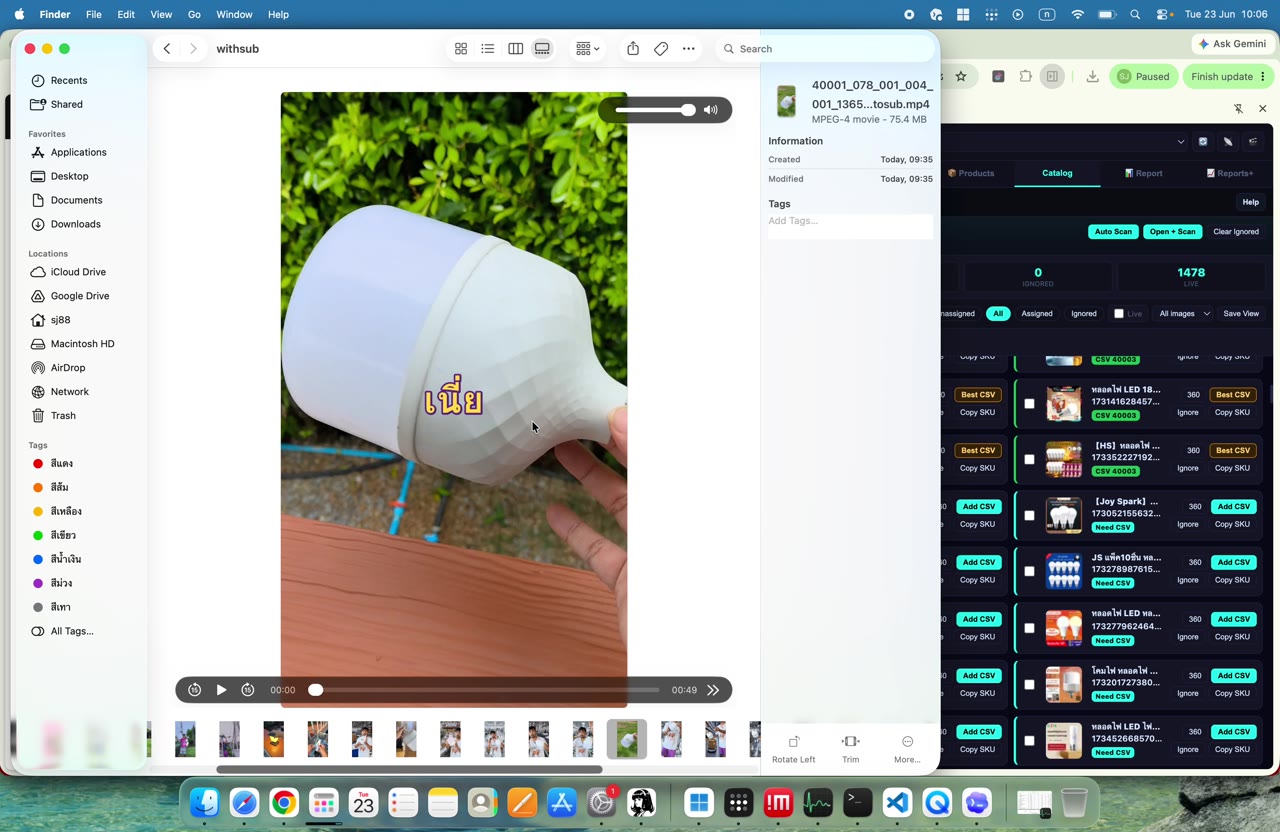1280x832 pixels.
Task: Open the All images dropdown
Action: pos(1184,314)
